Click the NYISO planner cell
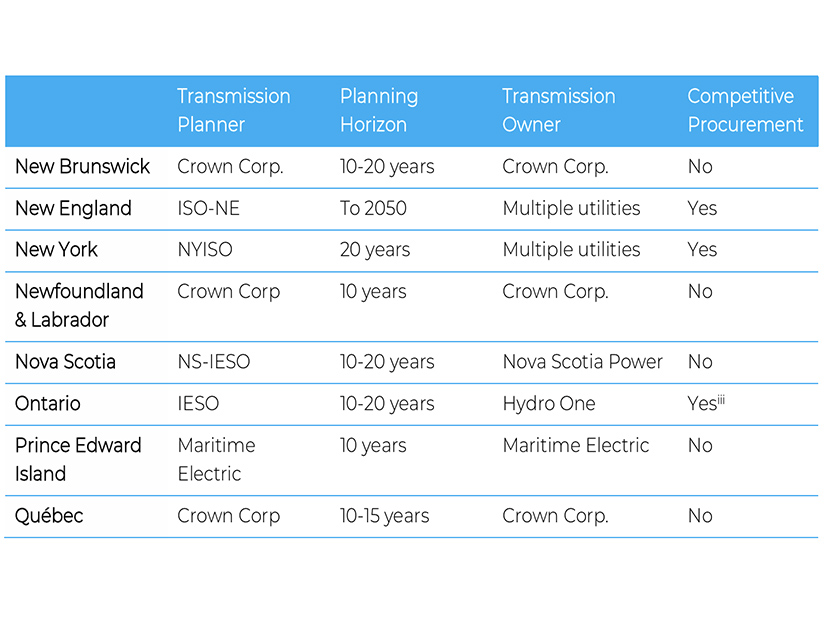Screen dimensions: 826x620 coord(205,249)
